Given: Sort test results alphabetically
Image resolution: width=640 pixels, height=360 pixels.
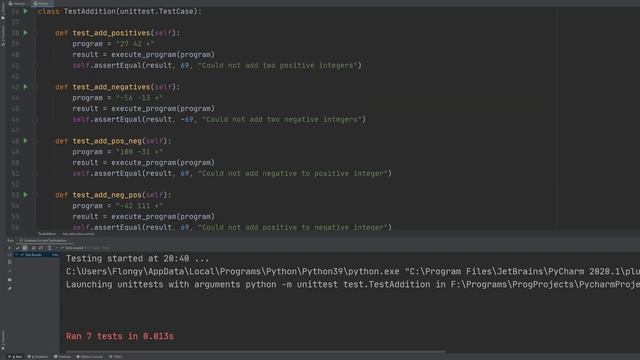Looking at the screenshot, I should [x=33, y=248].
